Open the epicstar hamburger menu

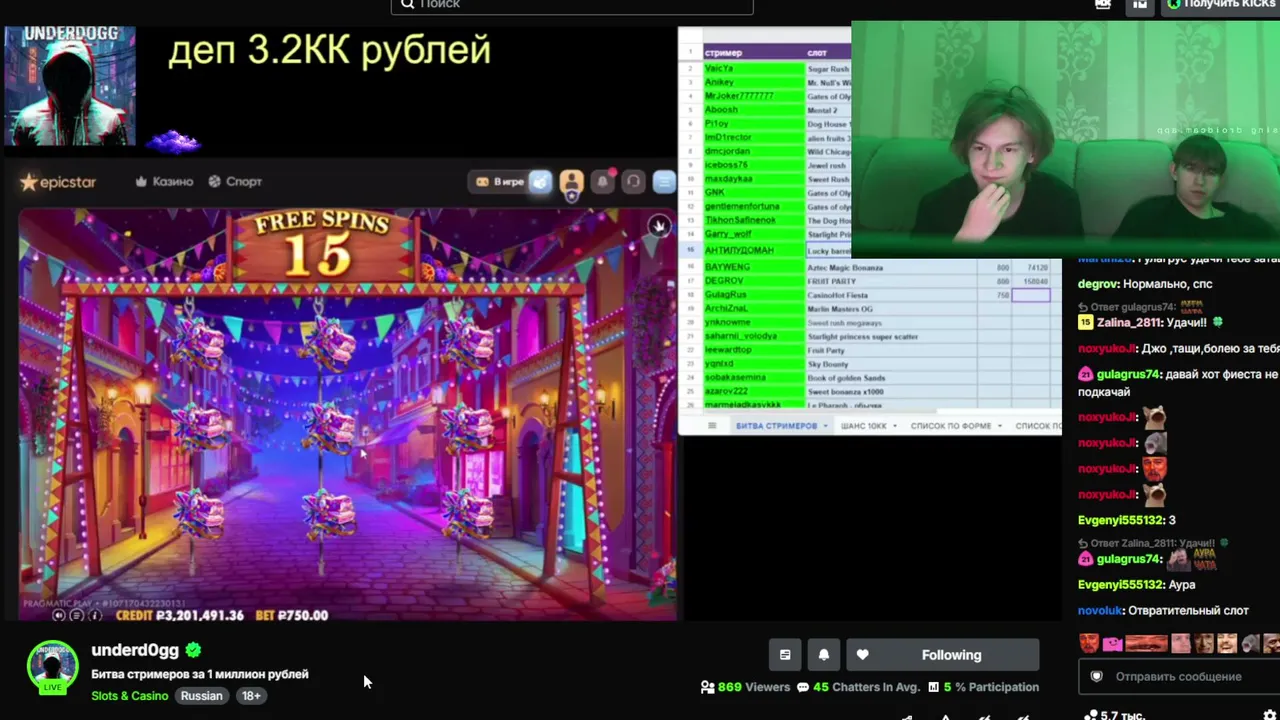[664, 182]
